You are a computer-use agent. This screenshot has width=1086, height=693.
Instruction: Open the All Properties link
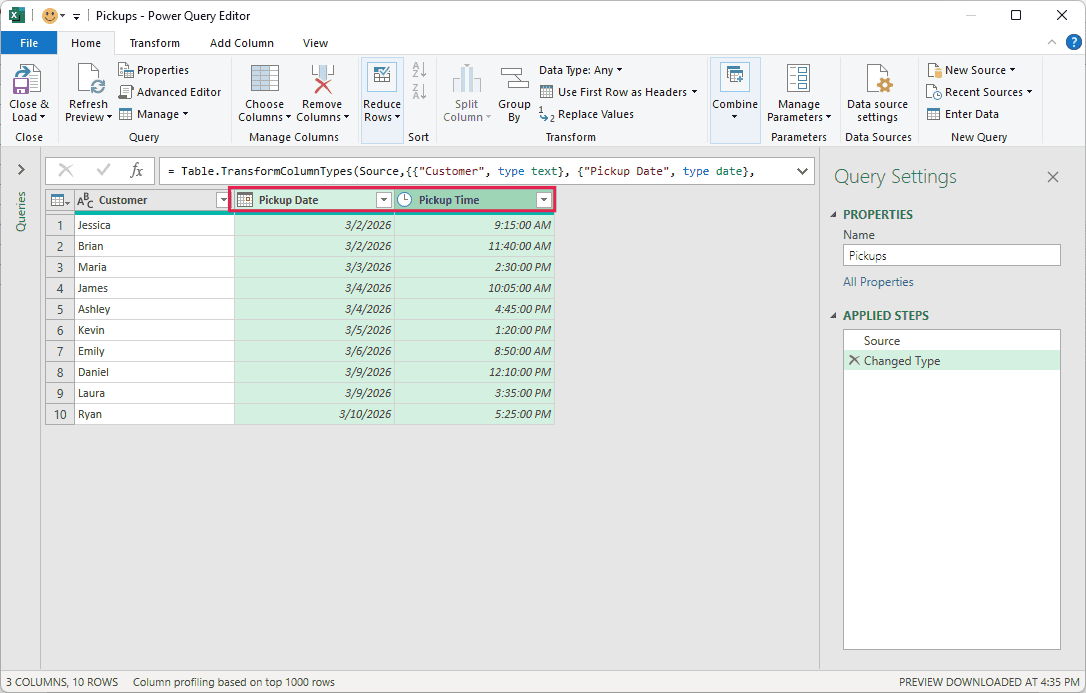pos(878,282)
